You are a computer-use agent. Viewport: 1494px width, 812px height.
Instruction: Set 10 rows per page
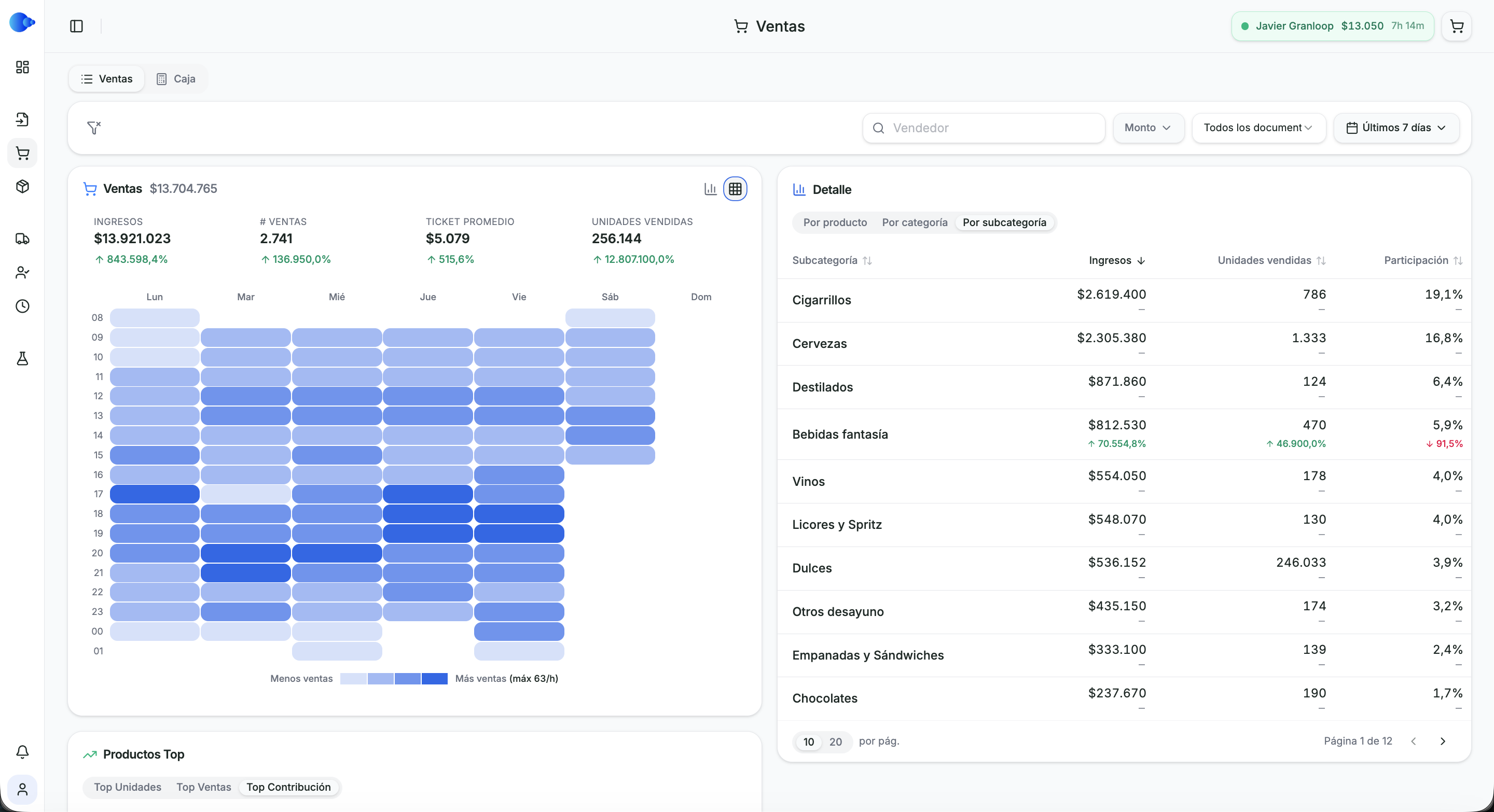tap(809, 742)
